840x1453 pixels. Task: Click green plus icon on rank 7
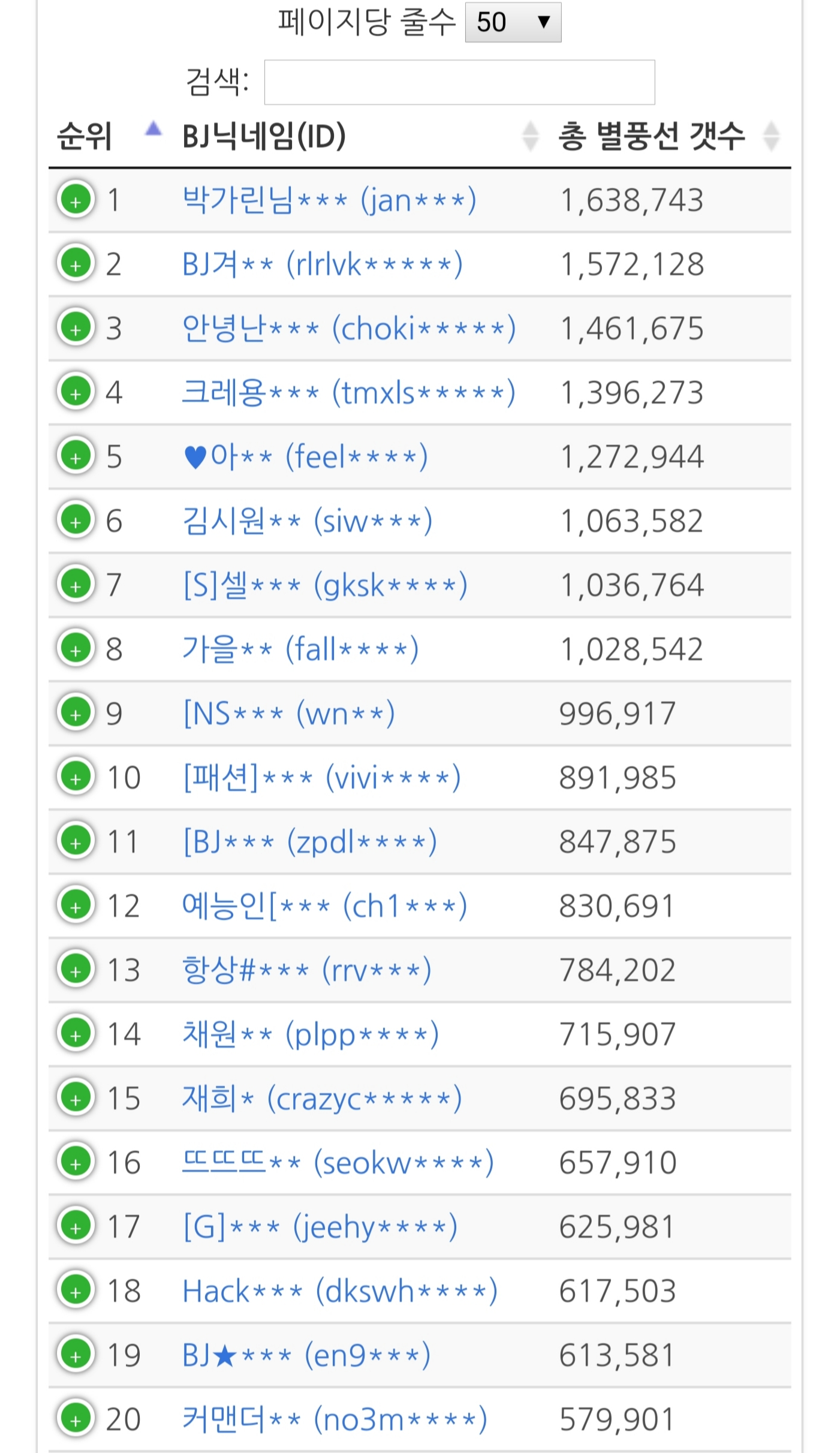pos(76,584)
